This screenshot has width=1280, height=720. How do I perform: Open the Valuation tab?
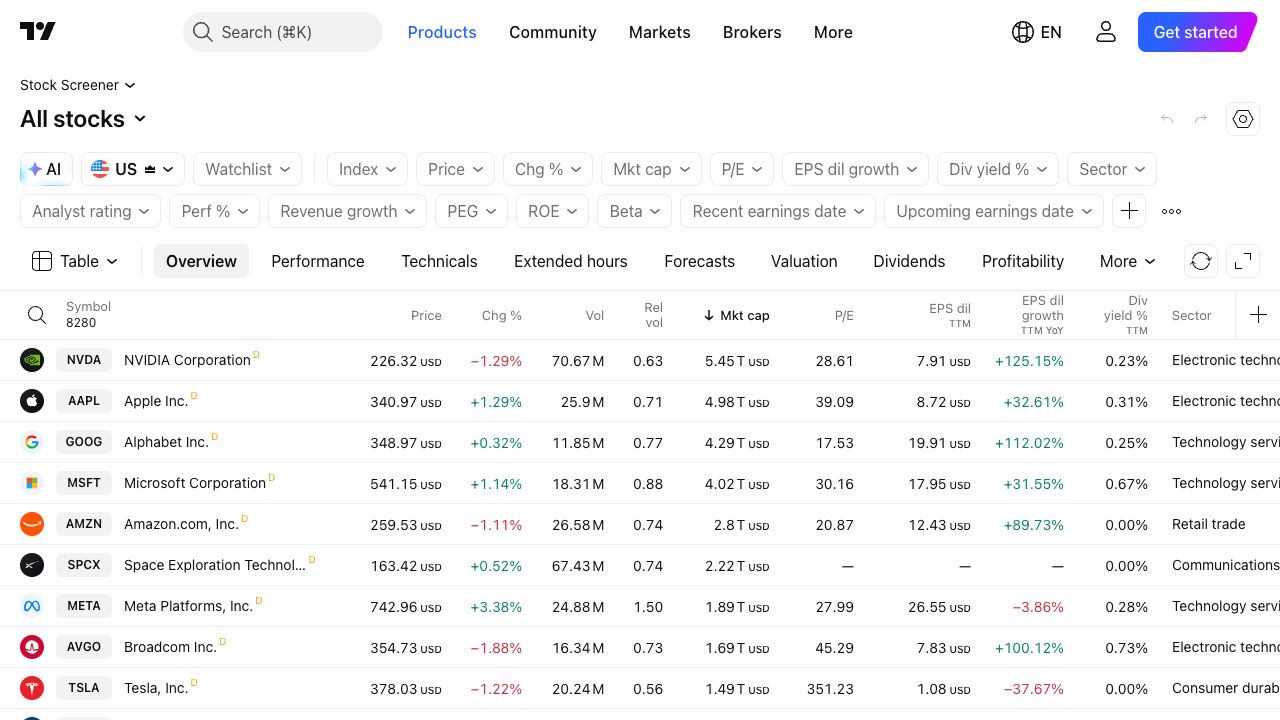click(804, 261)
